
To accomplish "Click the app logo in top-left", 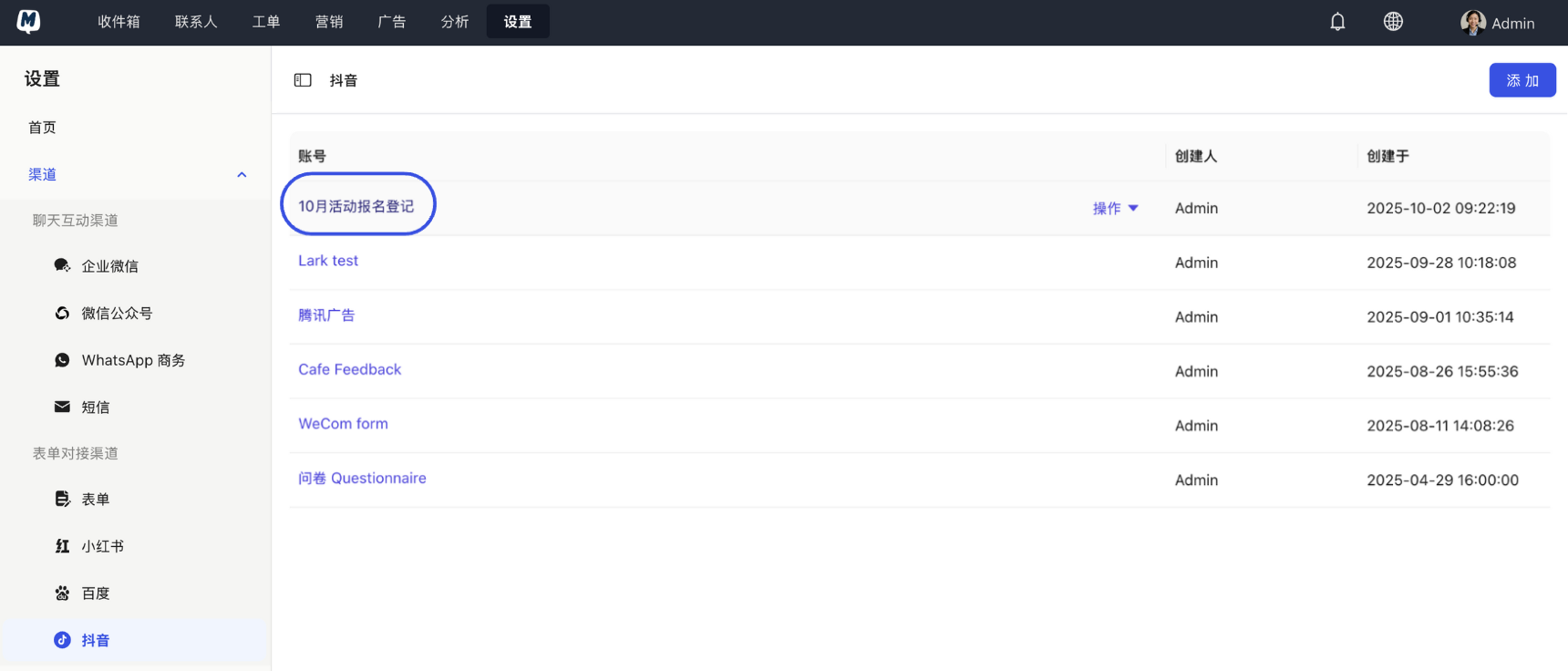I will [29, 22].
